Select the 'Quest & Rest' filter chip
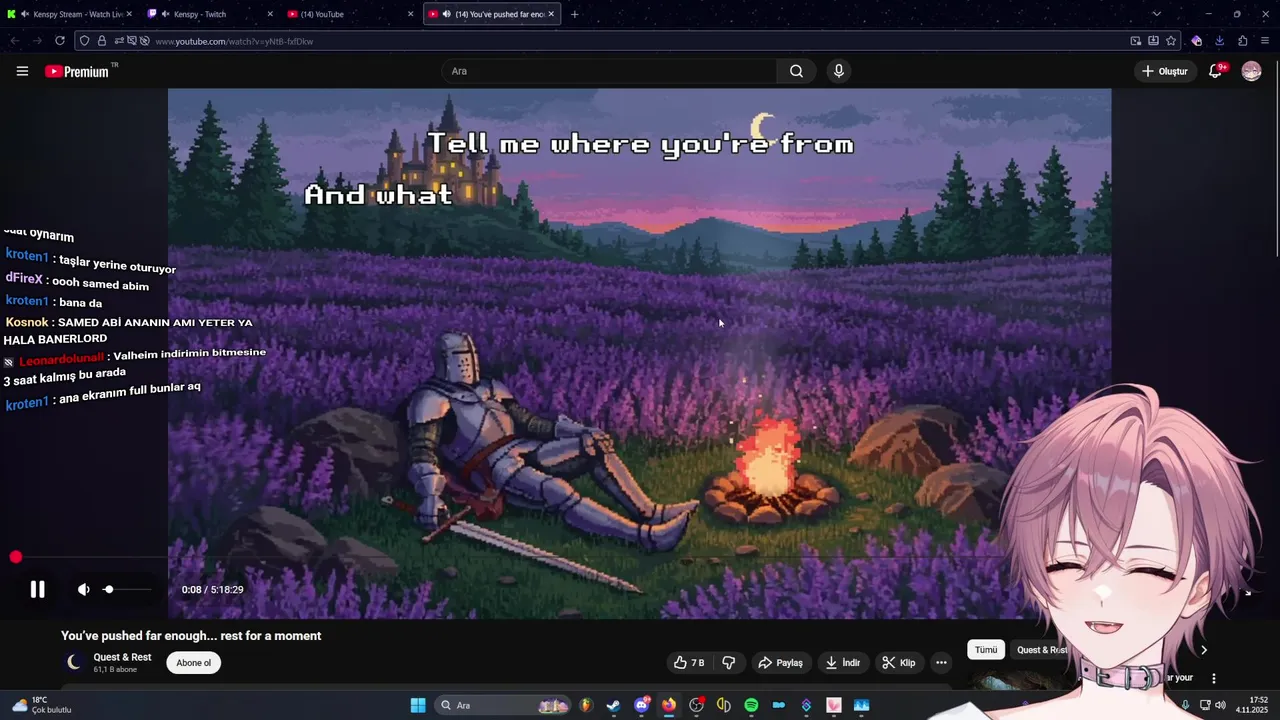This screenshot has height=720, width=1280. [1041, 650]
